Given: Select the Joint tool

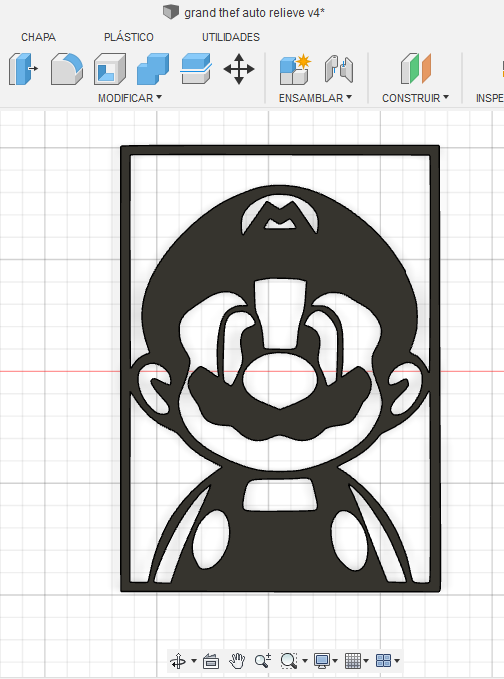Looking at the screenshot, I should tap(339, 69).
